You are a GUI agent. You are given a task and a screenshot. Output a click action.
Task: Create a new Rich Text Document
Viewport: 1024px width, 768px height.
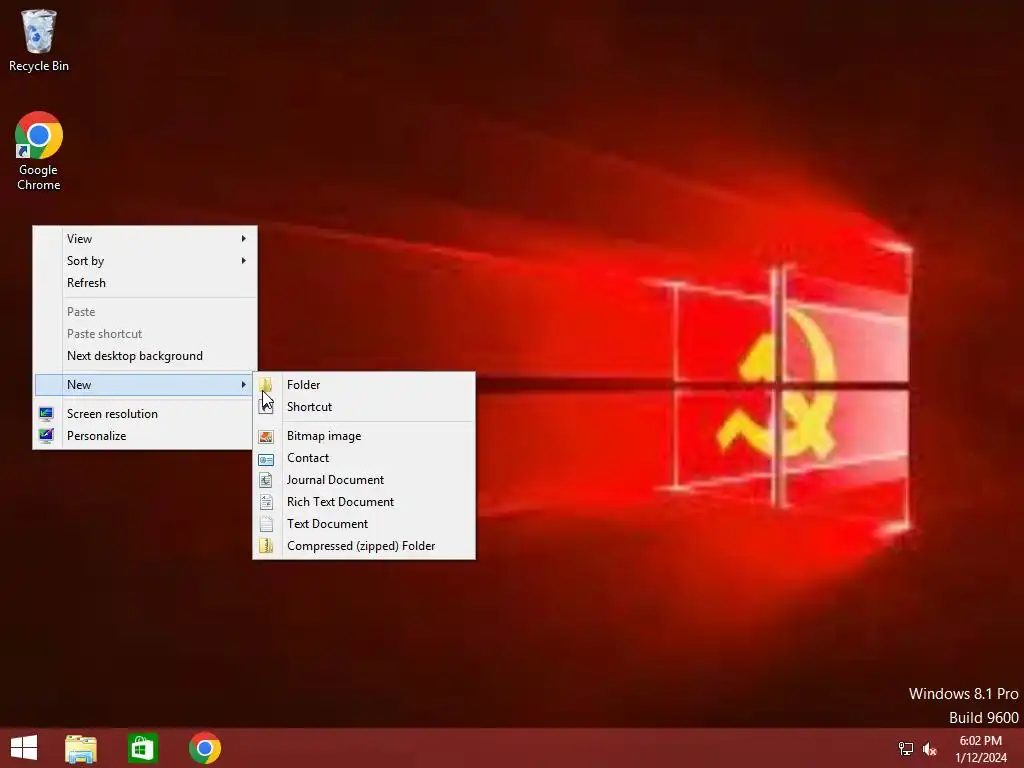(x=364, y=502)
